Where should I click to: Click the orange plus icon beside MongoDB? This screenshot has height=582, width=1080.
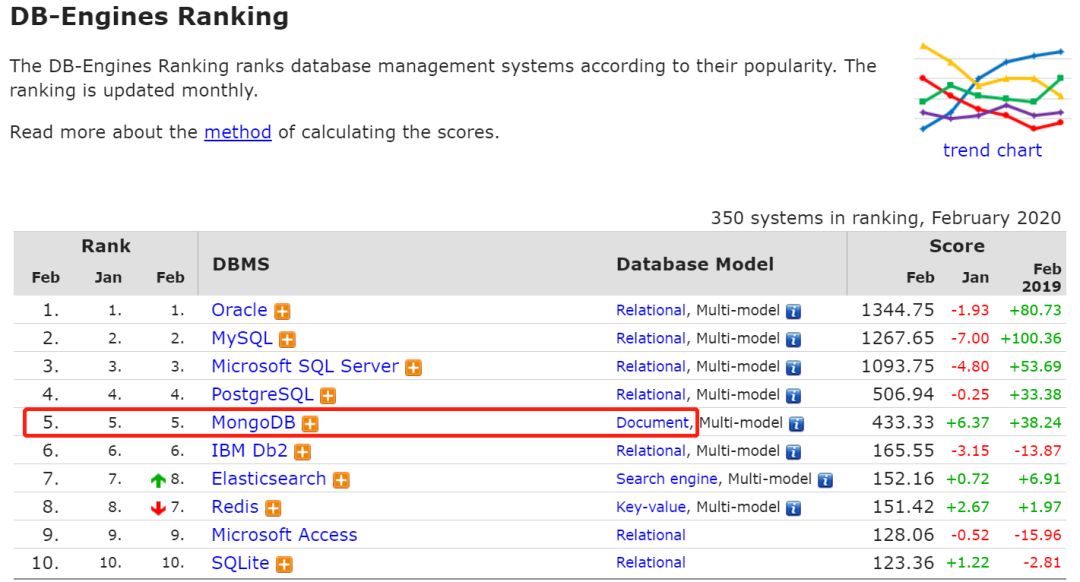pyautogui.click(x=310, y=423)
